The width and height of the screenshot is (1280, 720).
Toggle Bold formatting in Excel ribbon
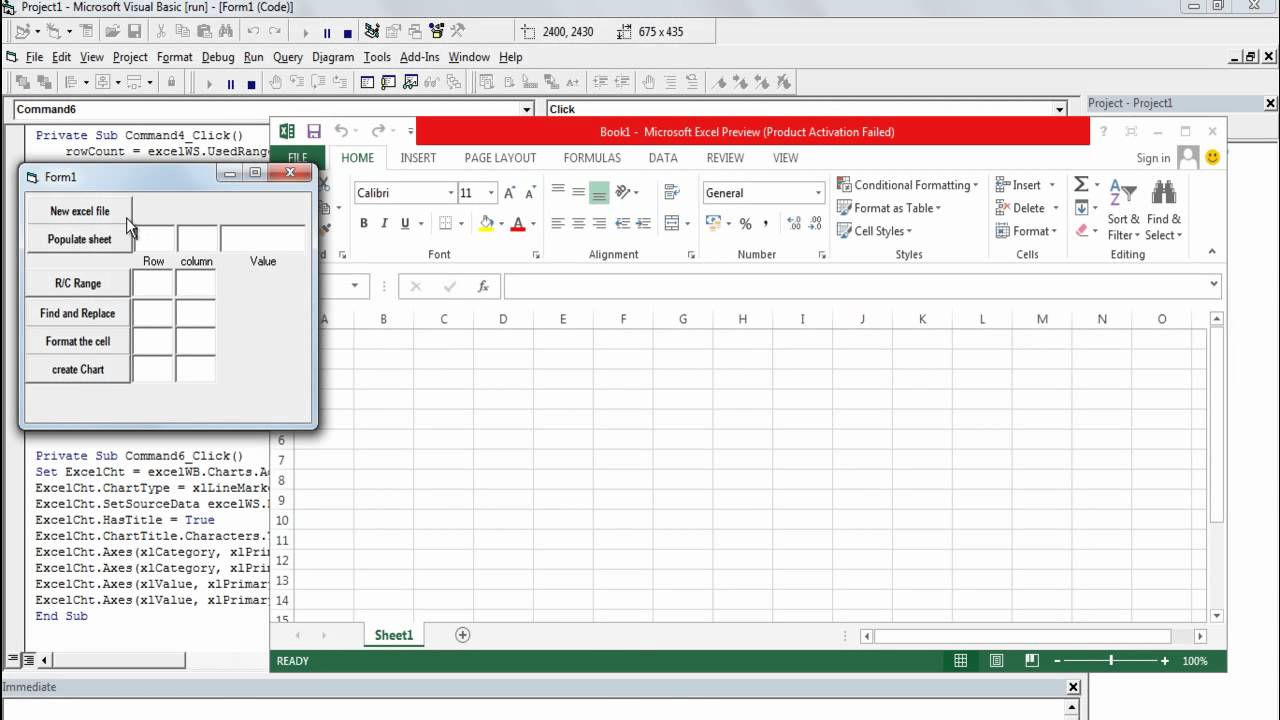[x=364, y=223]
